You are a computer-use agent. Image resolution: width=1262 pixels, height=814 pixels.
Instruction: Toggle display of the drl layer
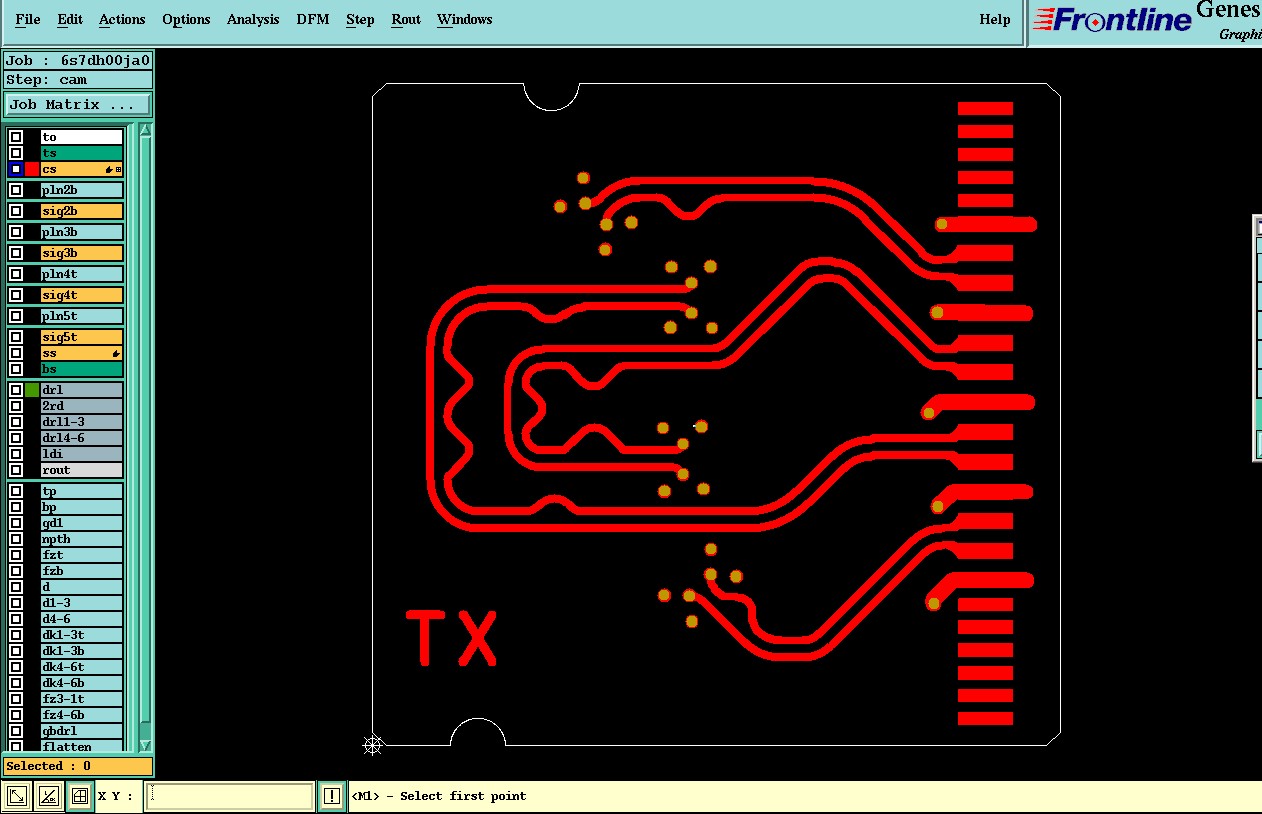[16, 390]
